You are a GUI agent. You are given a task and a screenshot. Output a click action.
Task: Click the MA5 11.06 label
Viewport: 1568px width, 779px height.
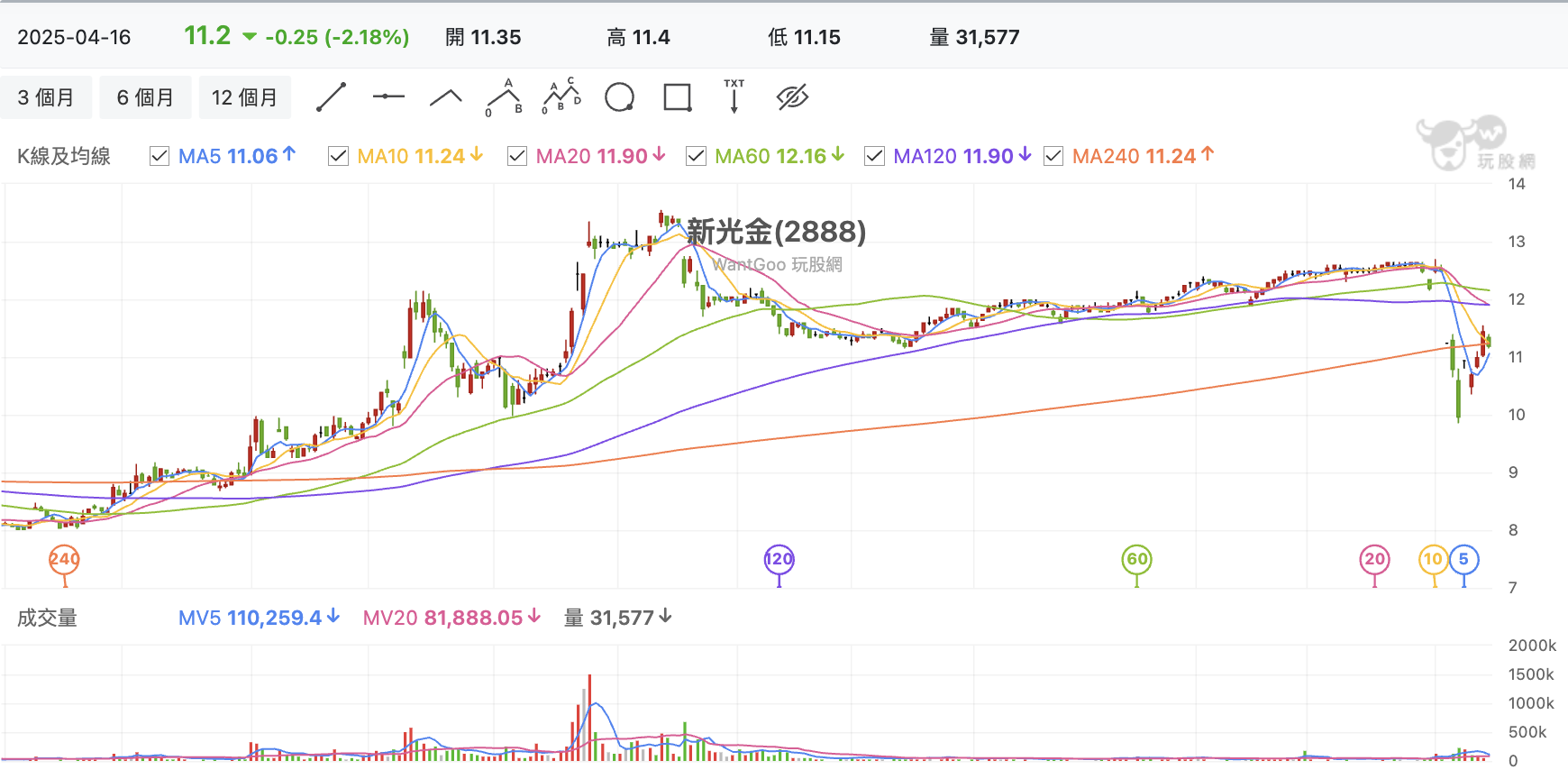coord(237,156)
